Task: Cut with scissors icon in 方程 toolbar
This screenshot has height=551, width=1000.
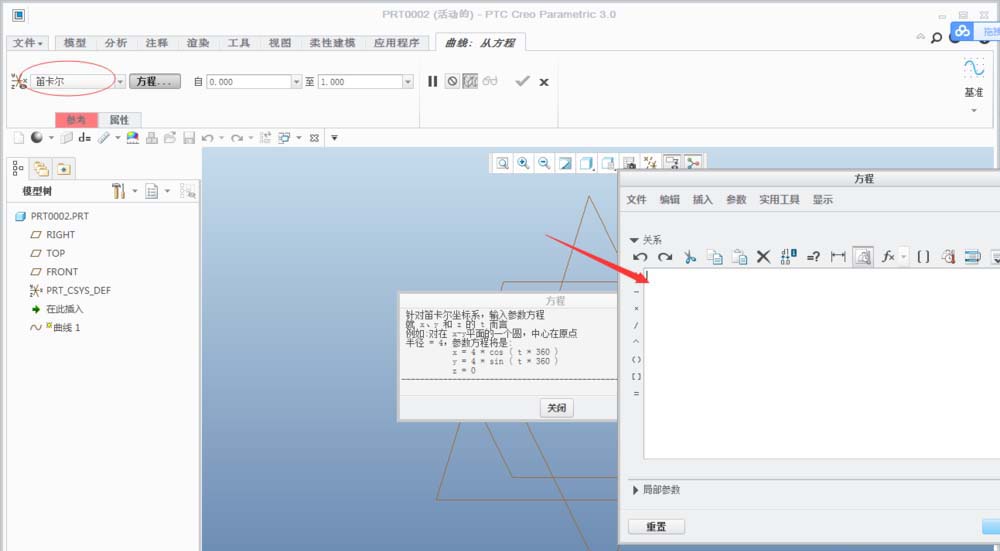Action: coord(689,257)
